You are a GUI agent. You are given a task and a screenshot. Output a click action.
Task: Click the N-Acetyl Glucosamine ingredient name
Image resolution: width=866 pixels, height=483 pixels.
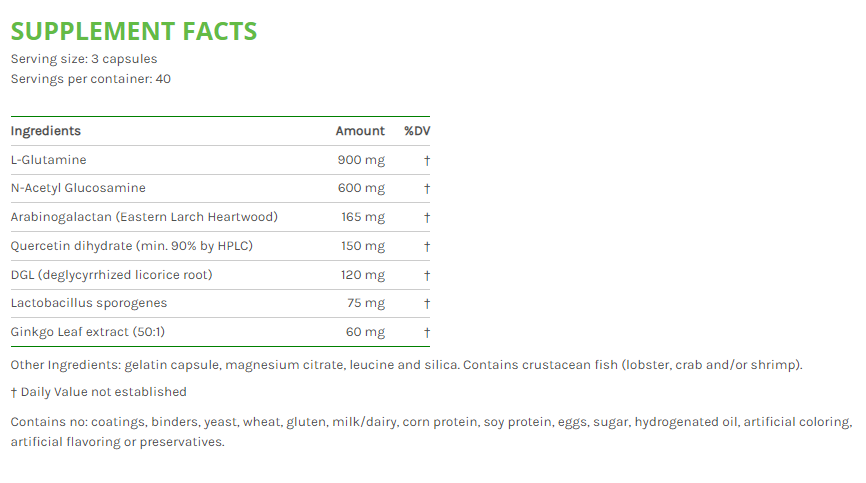pyautogui.click(x=78, y=188)
